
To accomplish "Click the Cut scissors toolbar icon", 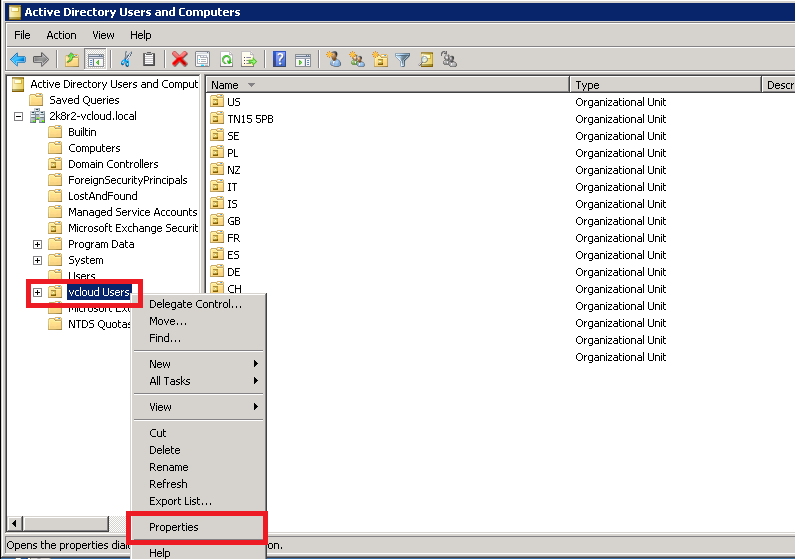I will pos(126,60).
